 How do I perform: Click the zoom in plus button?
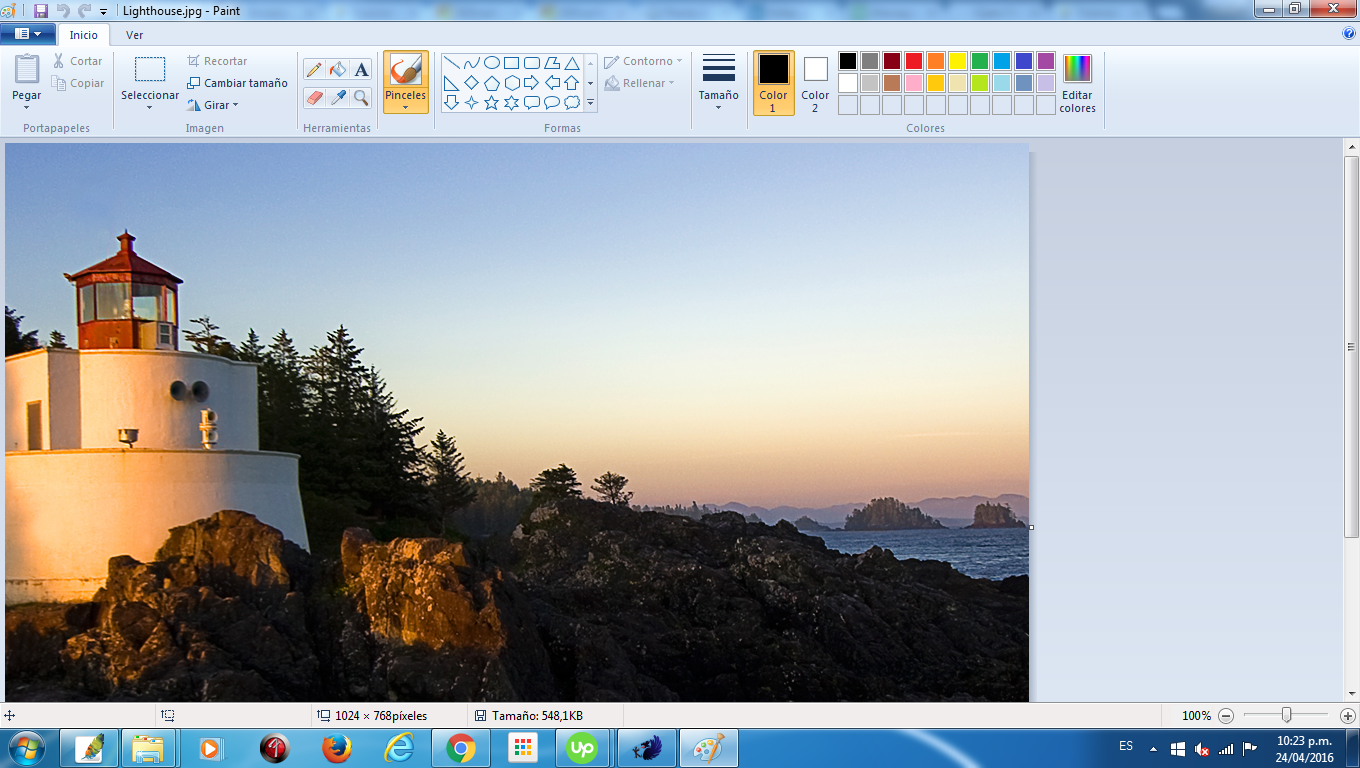(1347, 716)
